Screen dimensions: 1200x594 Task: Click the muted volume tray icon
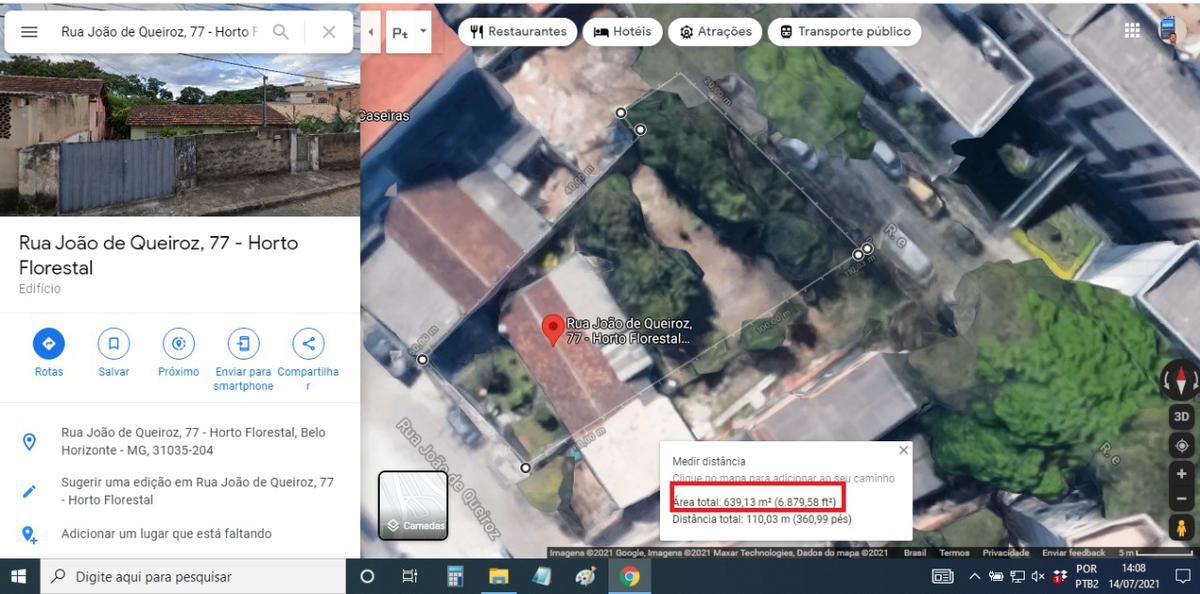pos(1038,576)
